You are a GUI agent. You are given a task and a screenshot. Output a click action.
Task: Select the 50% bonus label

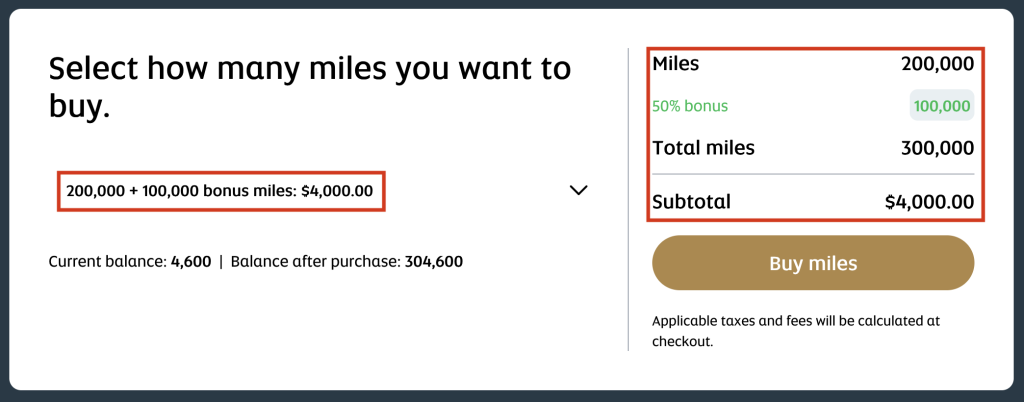coord(690,105)
